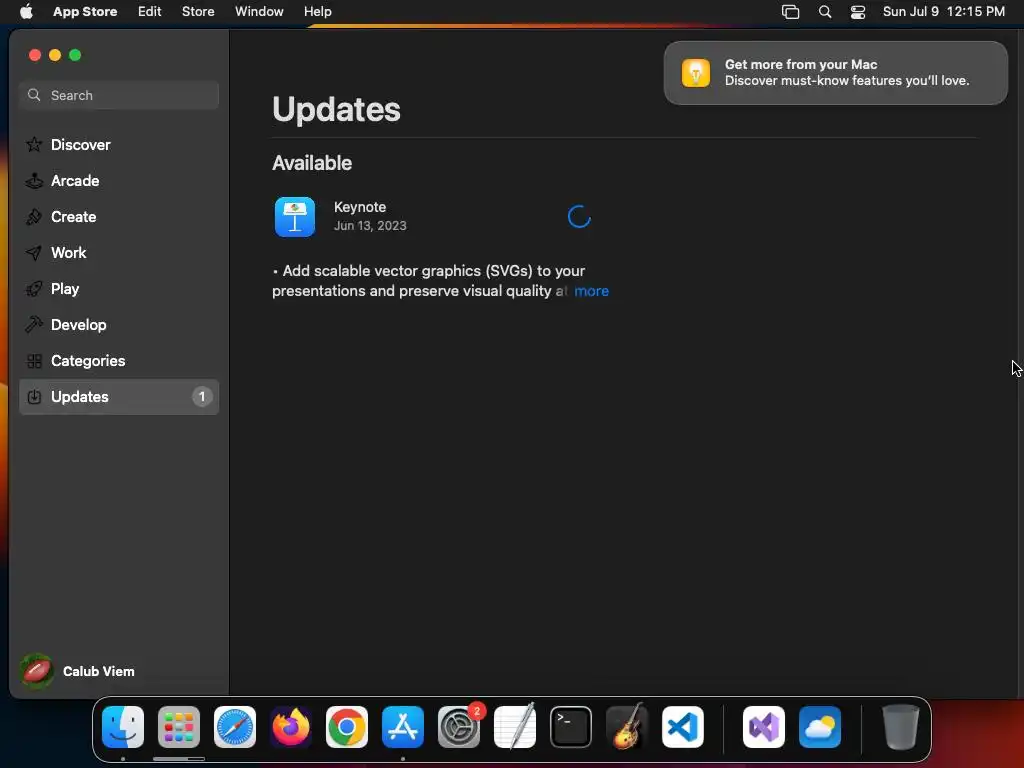Viewport: 1024px width, 768px height.
Task: Open the Keynote update entry title
Action: 360,207
